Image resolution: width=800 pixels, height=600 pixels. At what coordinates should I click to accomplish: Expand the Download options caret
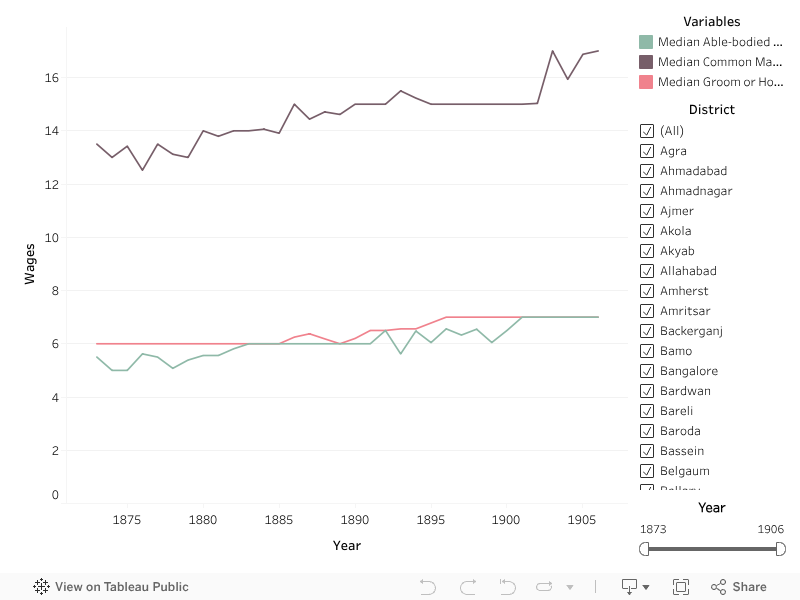point(646,588)
